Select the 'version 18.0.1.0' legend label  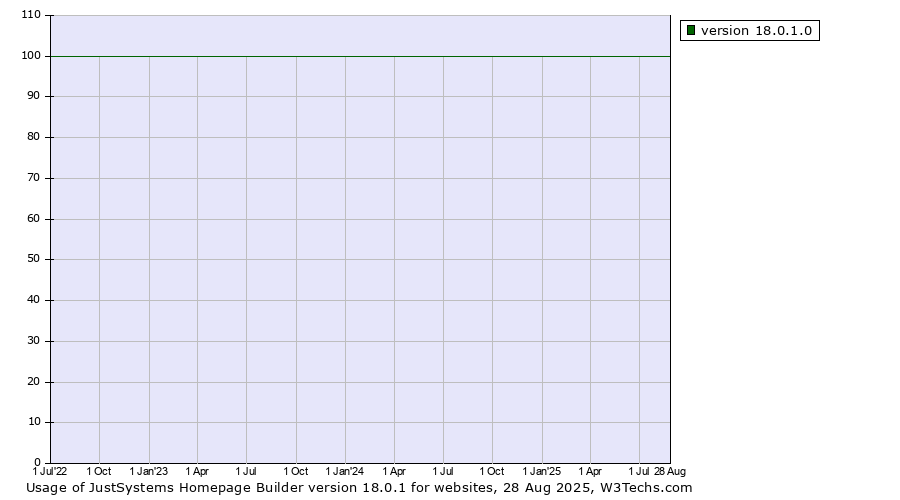coord(756,30)
